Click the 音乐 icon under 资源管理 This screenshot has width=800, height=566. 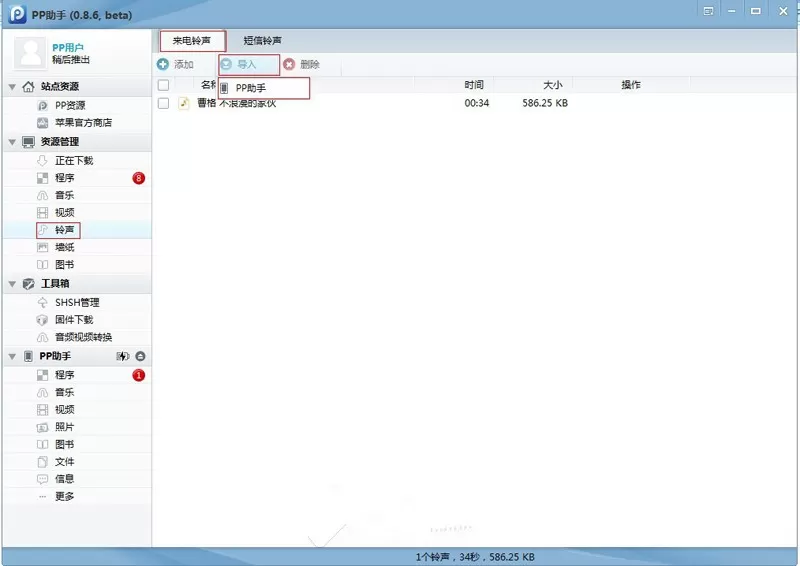(42, 195)
